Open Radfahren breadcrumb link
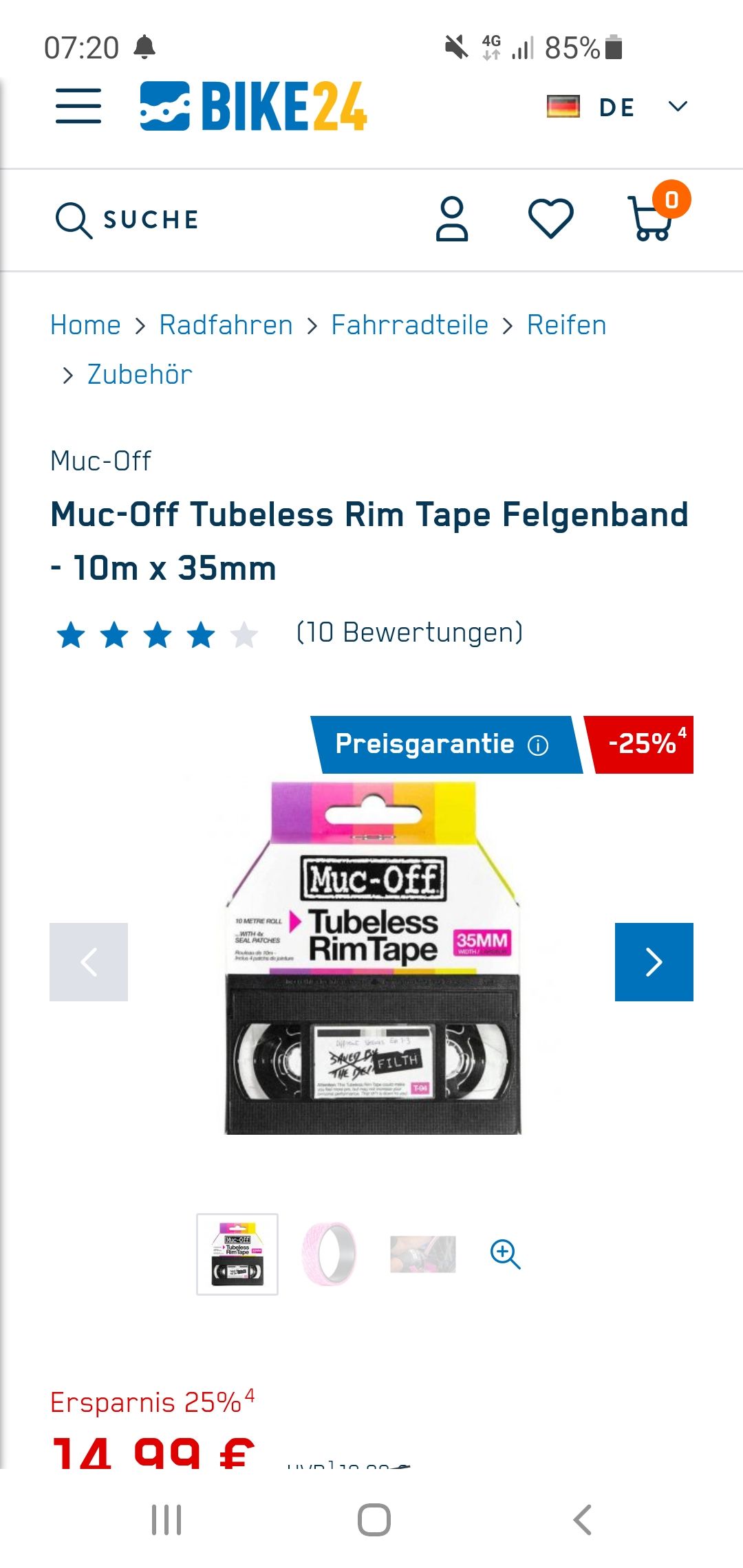Viewport: 743px width, 1568px height. click(226, 325)
